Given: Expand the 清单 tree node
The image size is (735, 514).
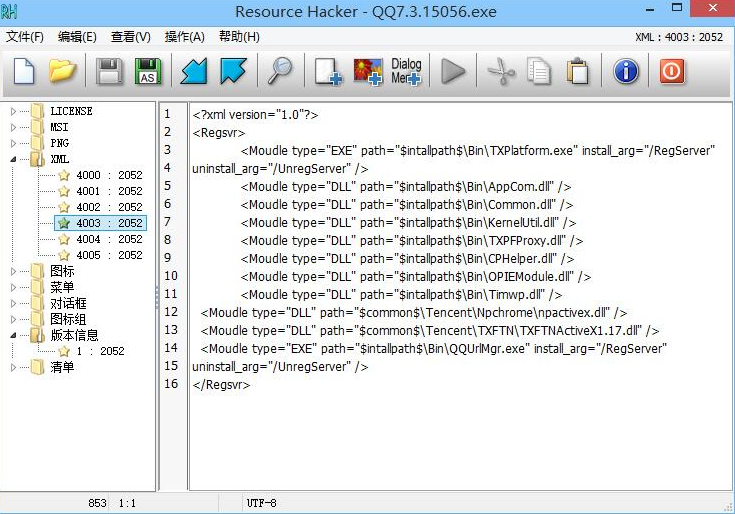Looking at the screenshot, I should (13, 367).
